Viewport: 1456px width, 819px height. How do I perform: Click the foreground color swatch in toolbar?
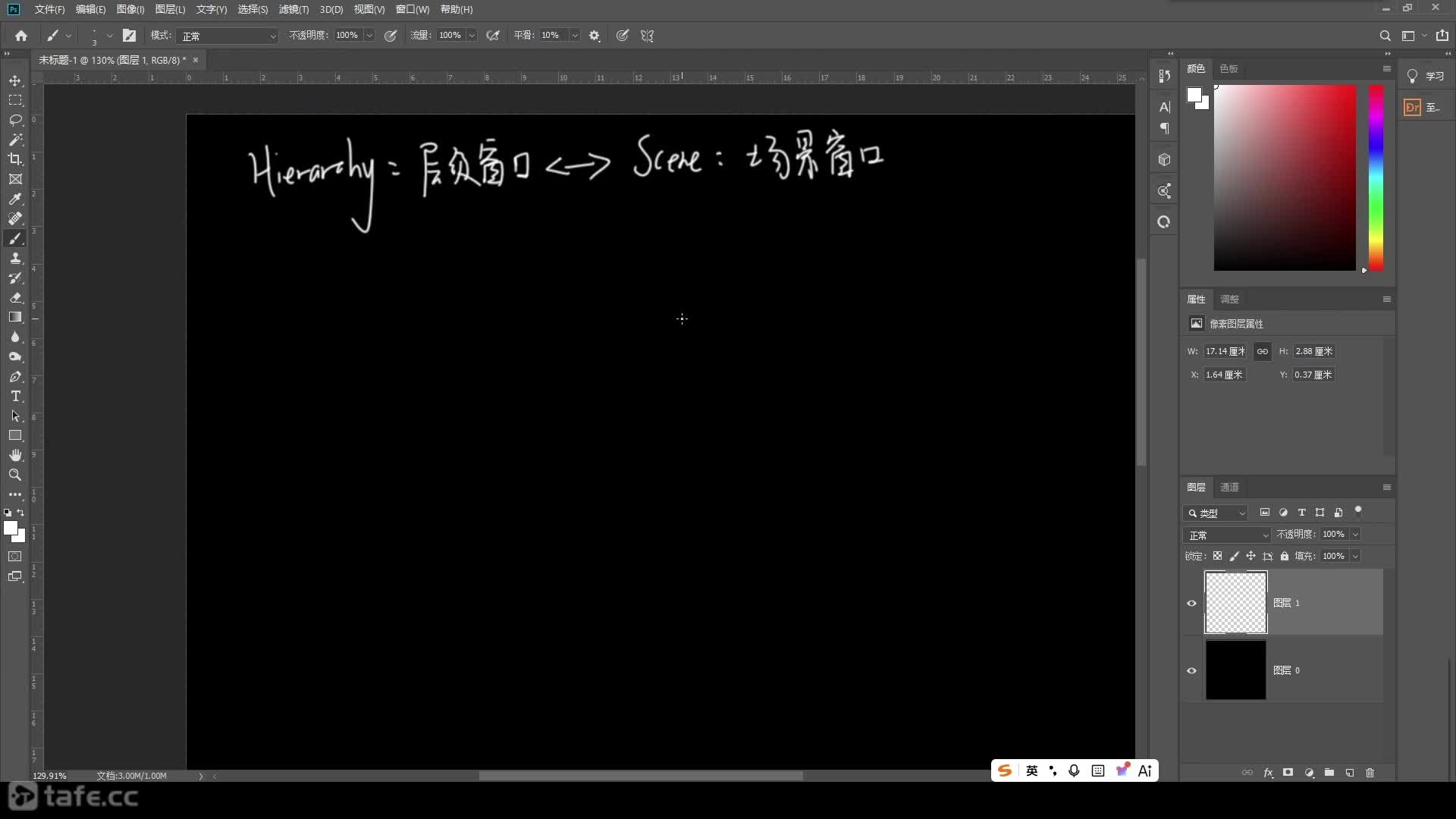(x=11, y=529)
